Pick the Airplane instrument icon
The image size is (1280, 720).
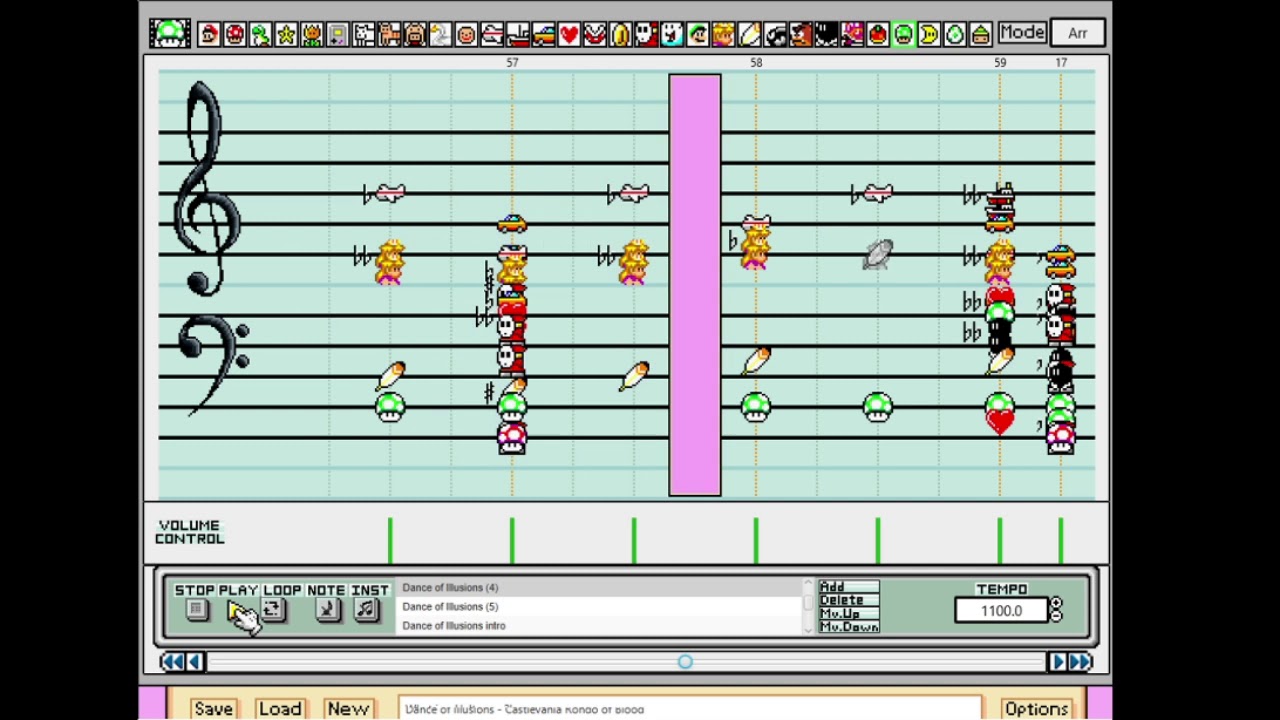[x=492, y=34]
